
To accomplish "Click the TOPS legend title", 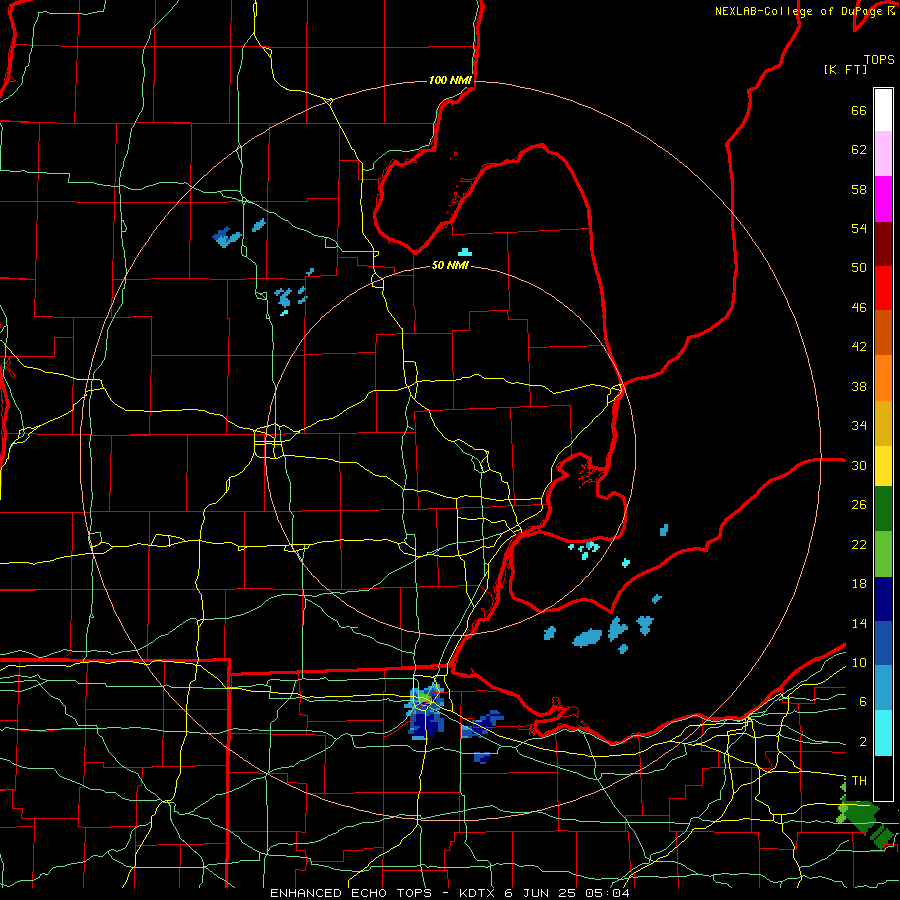I will pyautogui.click(x=879, y=59).
